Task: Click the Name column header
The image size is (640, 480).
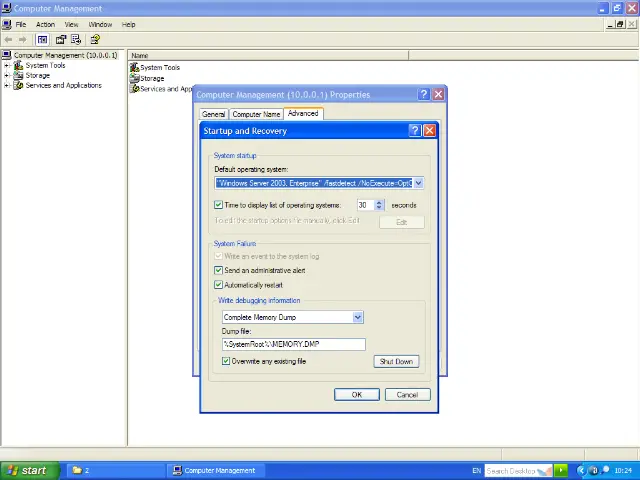Action: point(268,55)
